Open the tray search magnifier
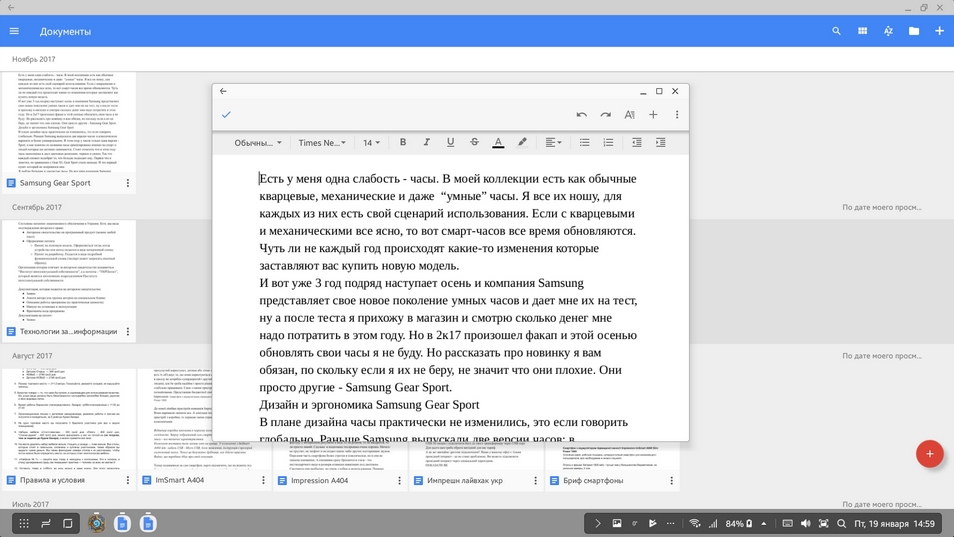The height and width of the screenshot is (537, 954). 841,523
